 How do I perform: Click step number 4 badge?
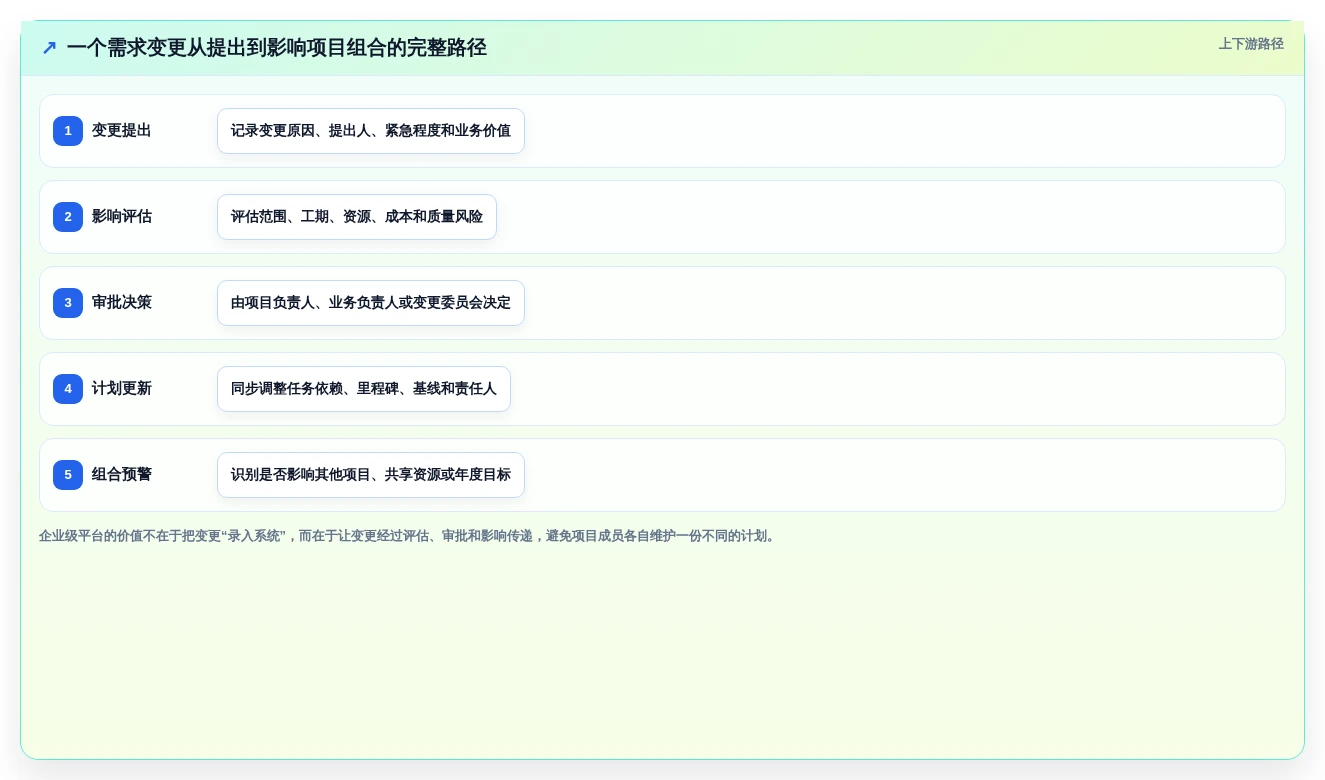pos(68,389)
